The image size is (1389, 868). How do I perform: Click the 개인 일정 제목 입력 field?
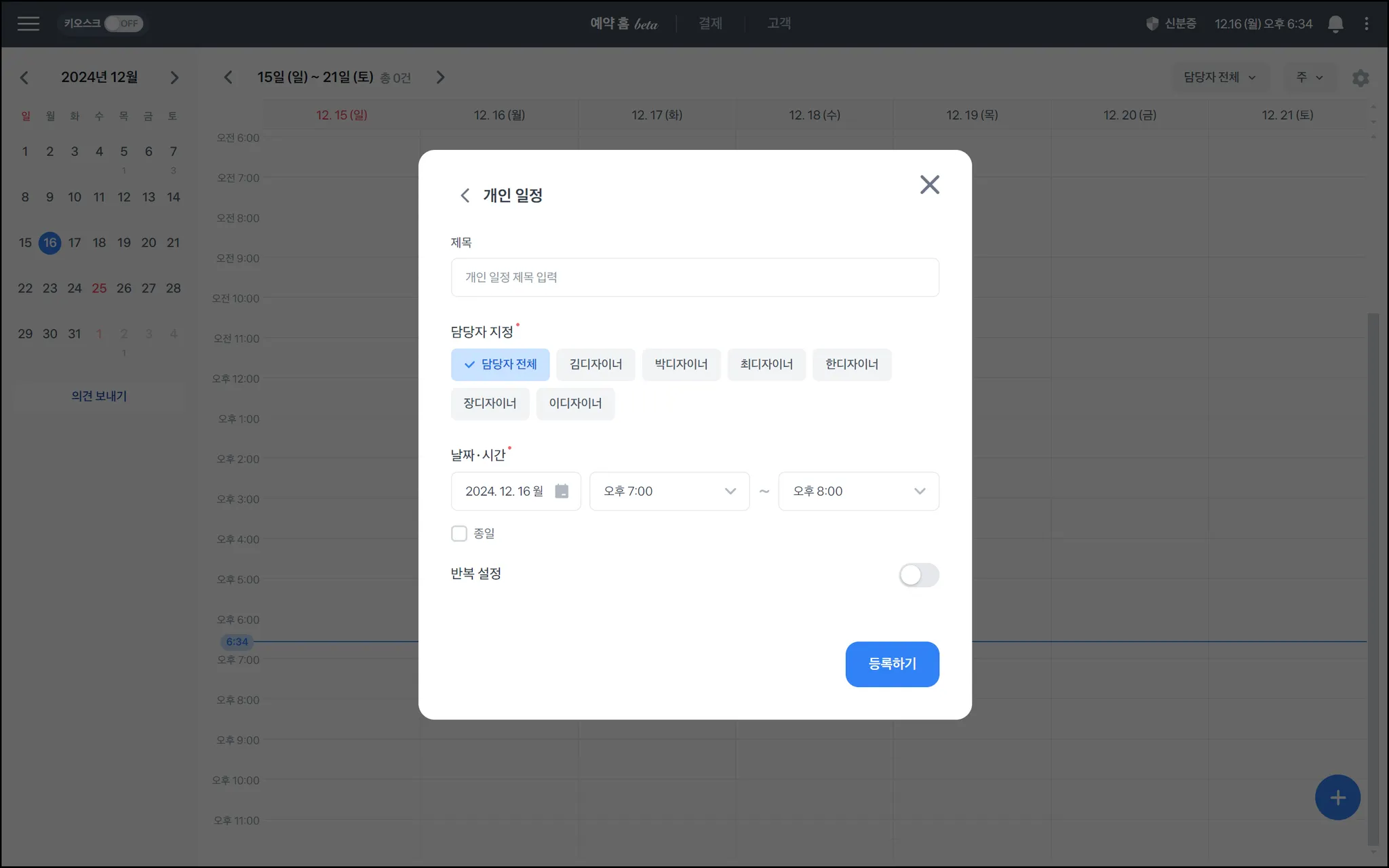click(x=694, y=277)
